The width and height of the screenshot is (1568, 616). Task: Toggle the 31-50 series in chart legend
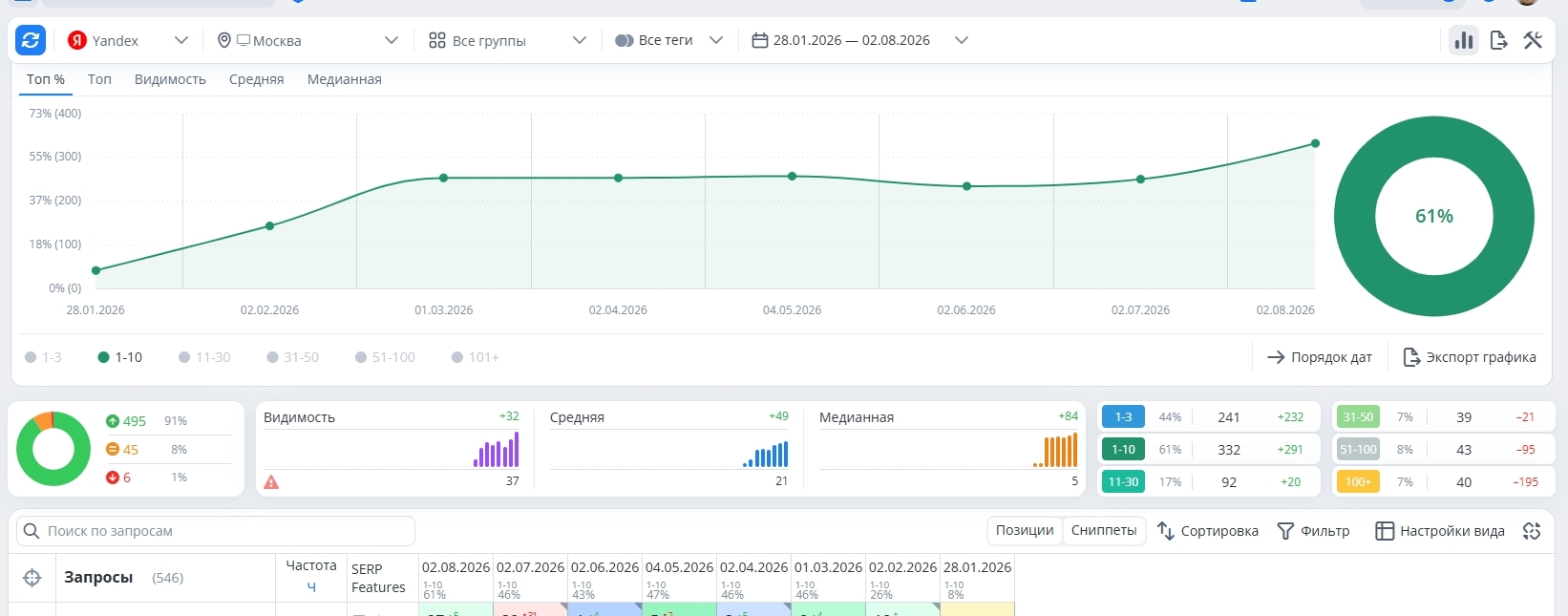292,357
